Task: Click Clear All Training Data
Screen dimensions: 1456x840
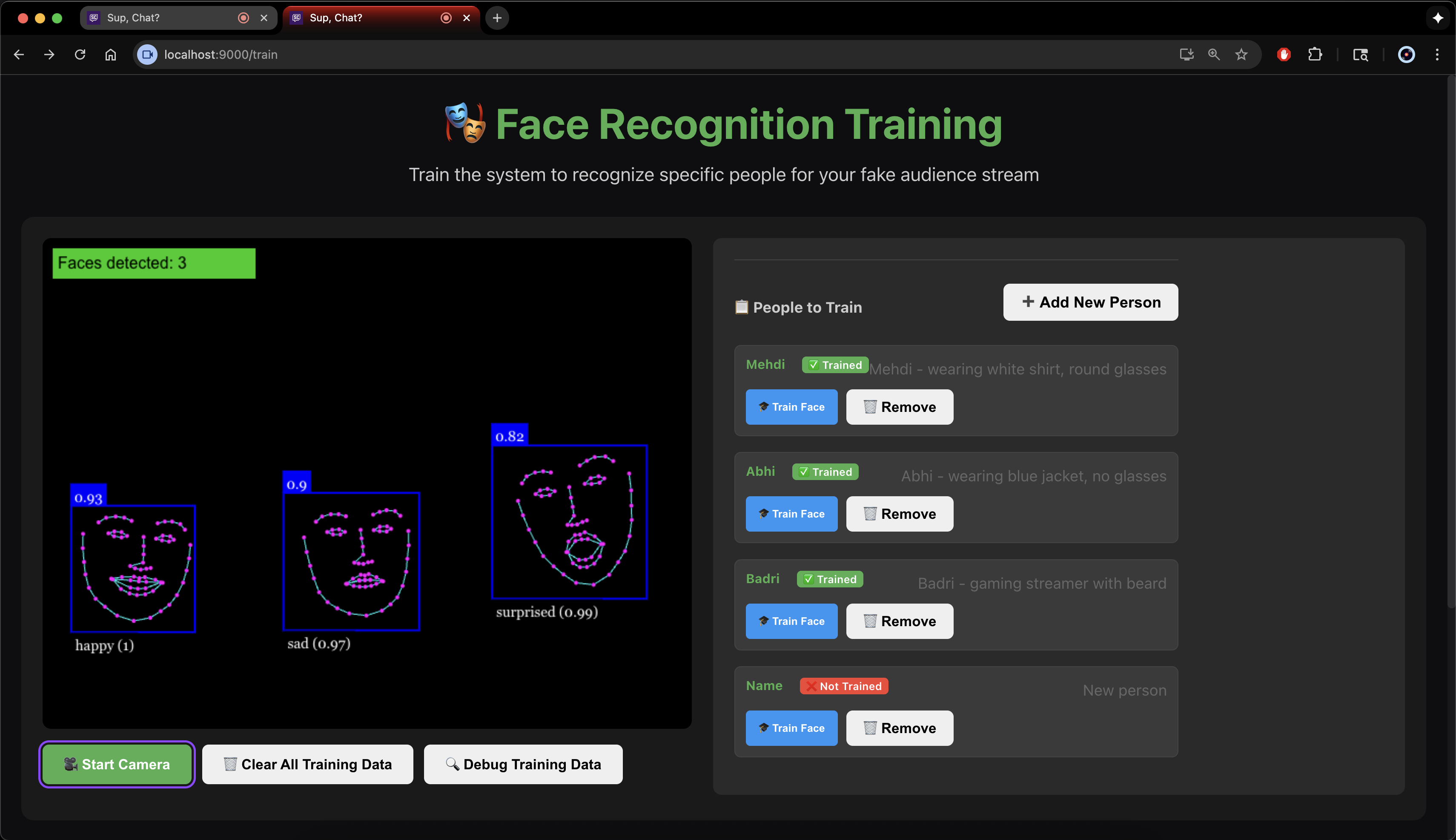Action: (x=307, y=765)
